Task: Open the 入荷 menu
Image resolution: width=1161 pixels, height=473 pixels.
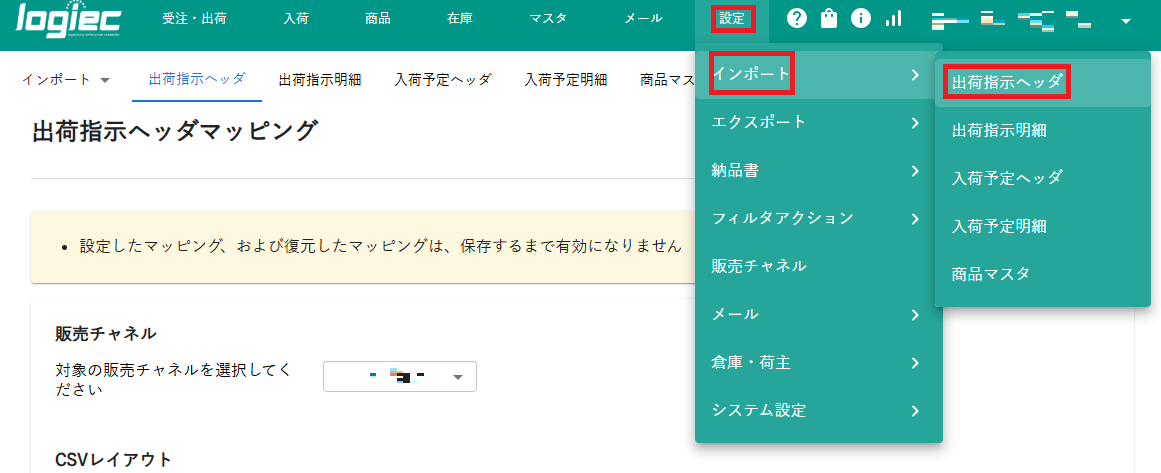Action: pyautogui.click(x=295, y=19)
